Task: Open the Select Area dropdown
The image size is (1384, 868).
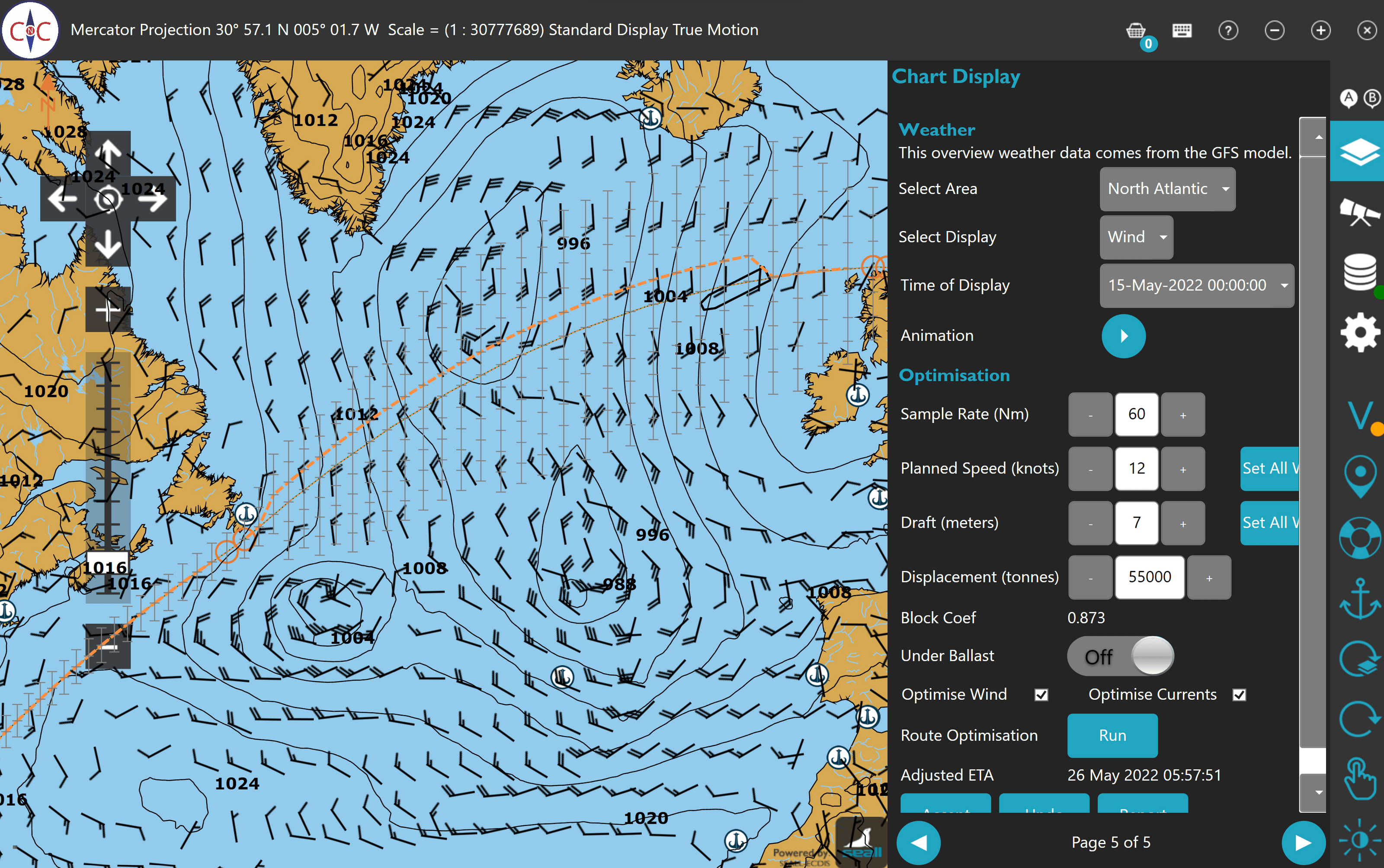Action: click(x=1167, y=189)
